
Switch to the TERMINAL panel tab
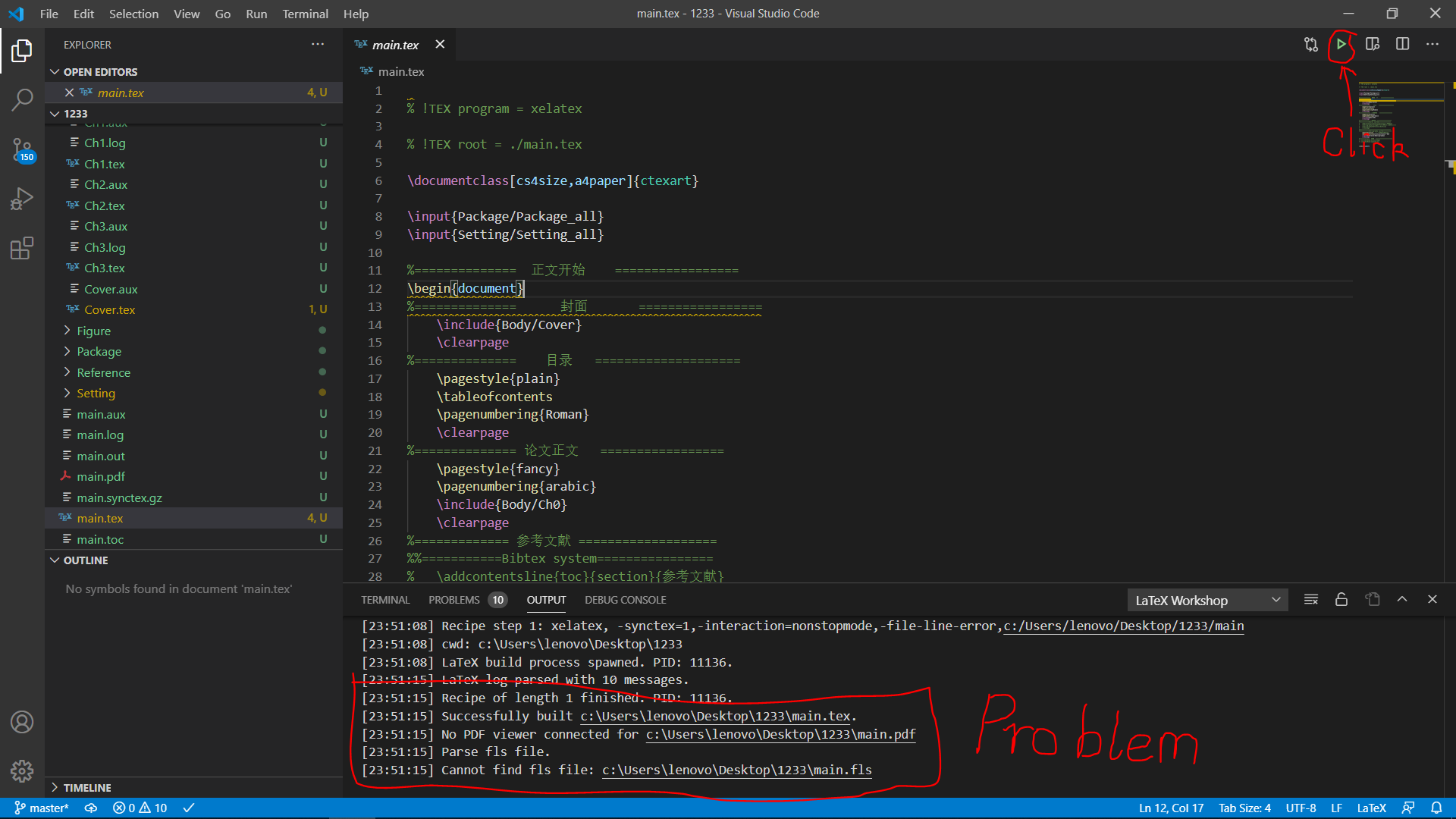click(x=385, y=600)
